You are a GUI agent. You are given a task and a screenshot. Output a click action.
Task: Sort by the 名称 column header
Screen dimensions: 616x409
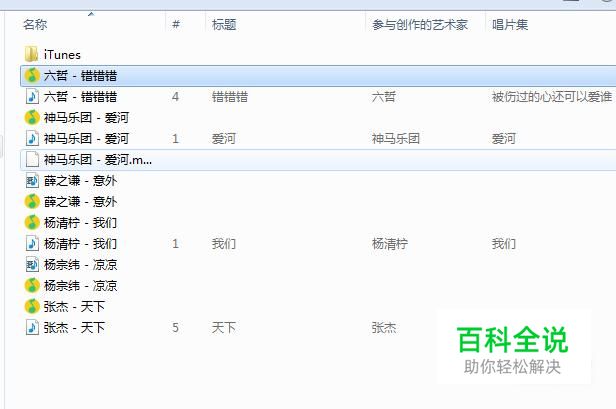(x=35, y=25)
